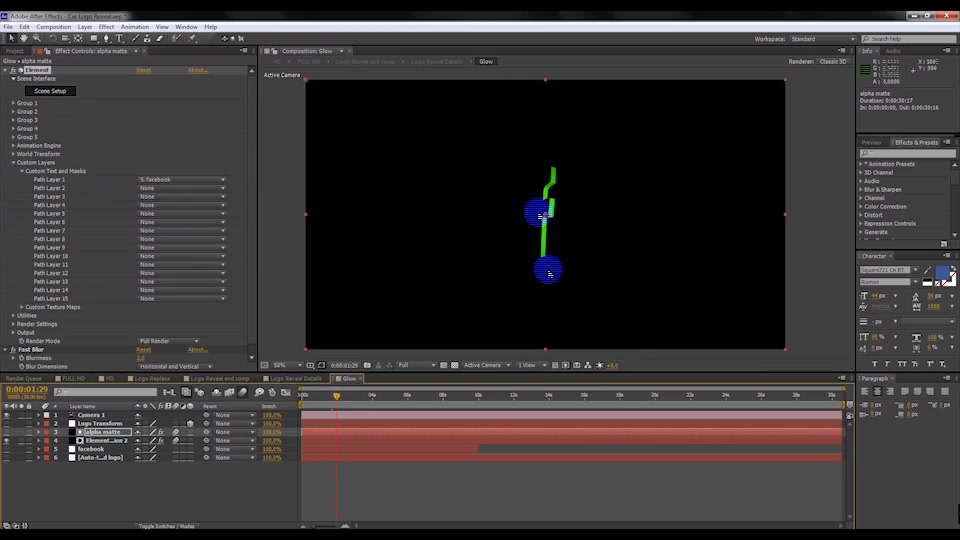Click the blue fill color swatch
The width and height of the screenshot is (960, 540).
pos(942,271)
